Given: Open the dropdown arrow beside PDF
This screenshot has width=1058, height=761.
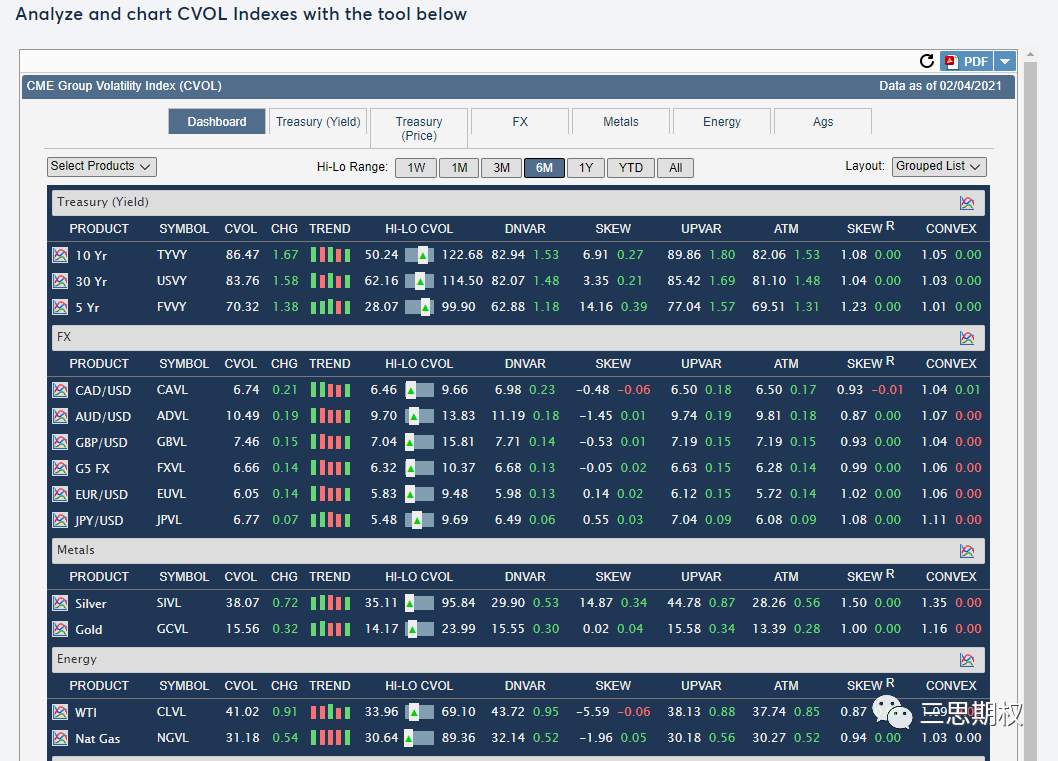Looking at the screenshot, I should point(1005,61).
